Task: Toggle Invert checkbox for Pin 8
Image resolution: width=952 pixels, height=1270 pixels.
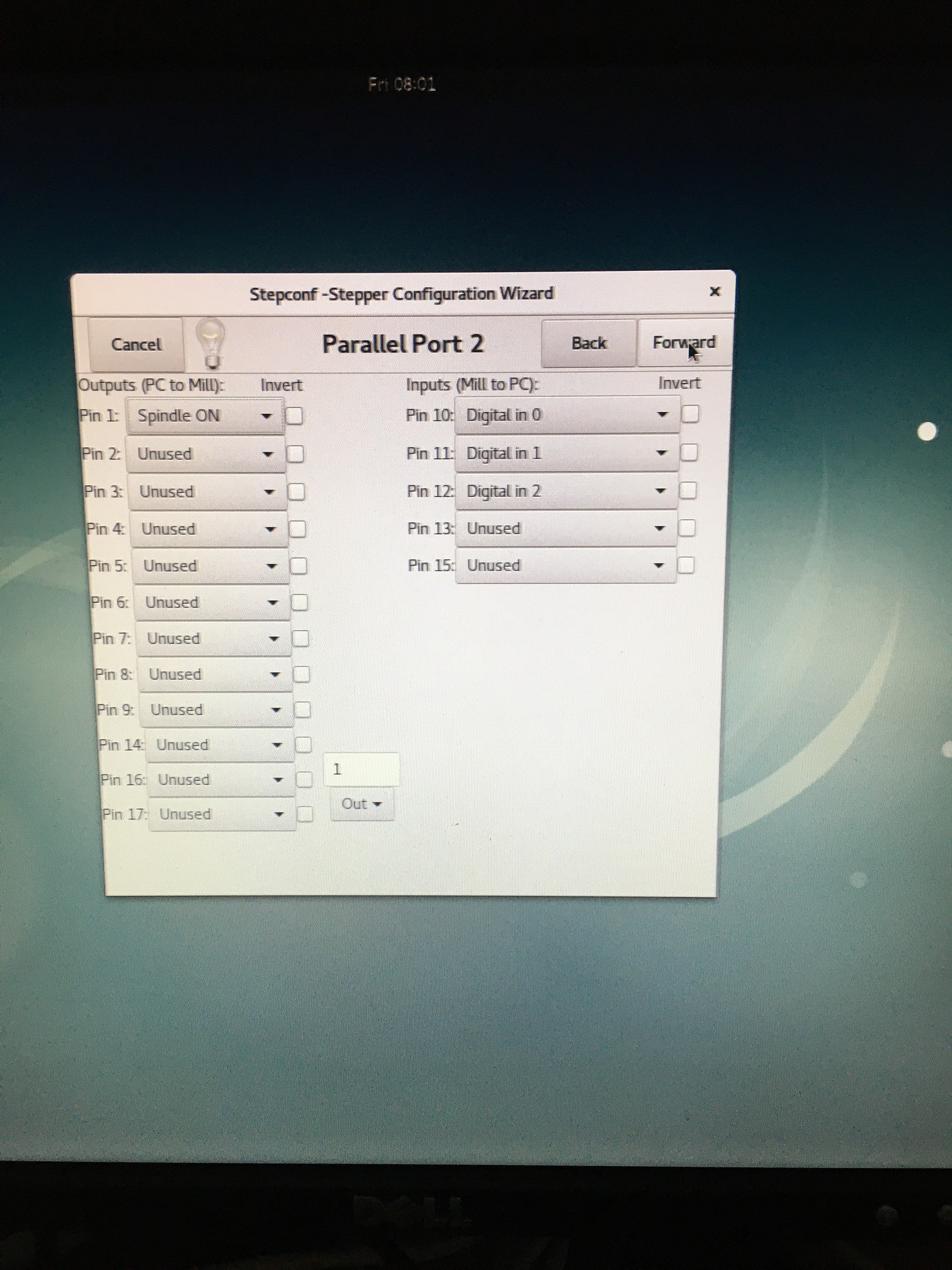Action: pos(302,675)
